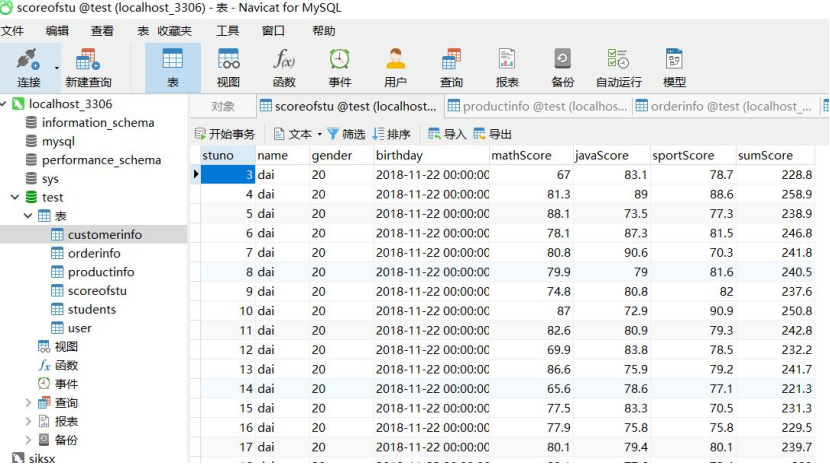The width and height of the screenshot is (830, 464).
Task: Select the Table (表) toolbar icon
Action: pos(173,68)
